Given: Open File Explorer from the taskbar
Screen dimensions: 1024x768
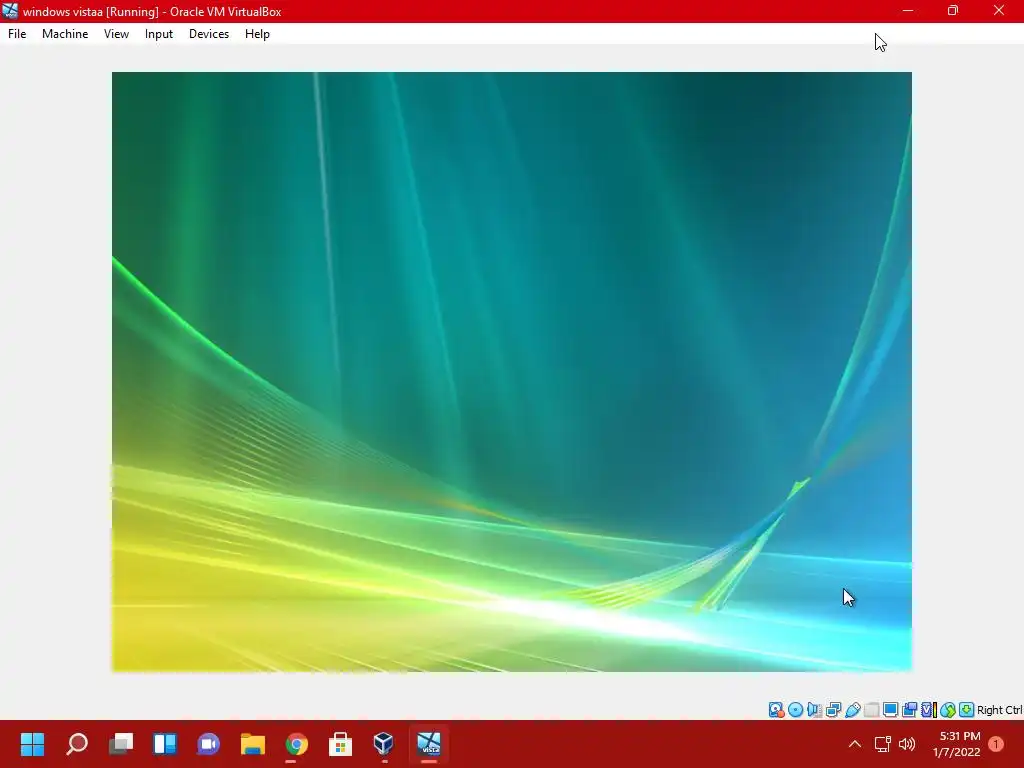Looking at the screenshot, I should coord(252,744).
